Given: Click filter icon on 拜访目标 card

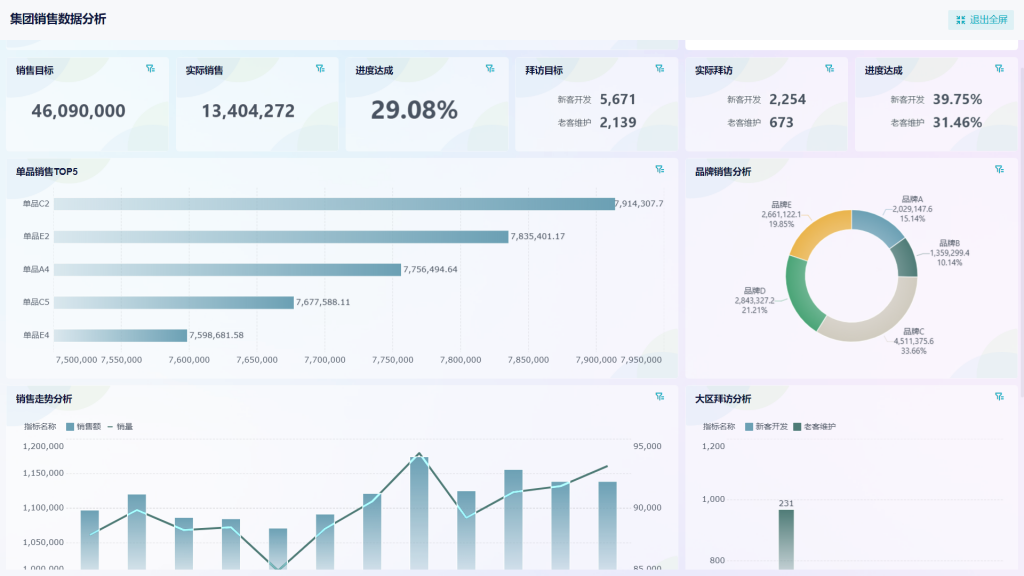Looking at the screenshot, I should pos(660,69).
